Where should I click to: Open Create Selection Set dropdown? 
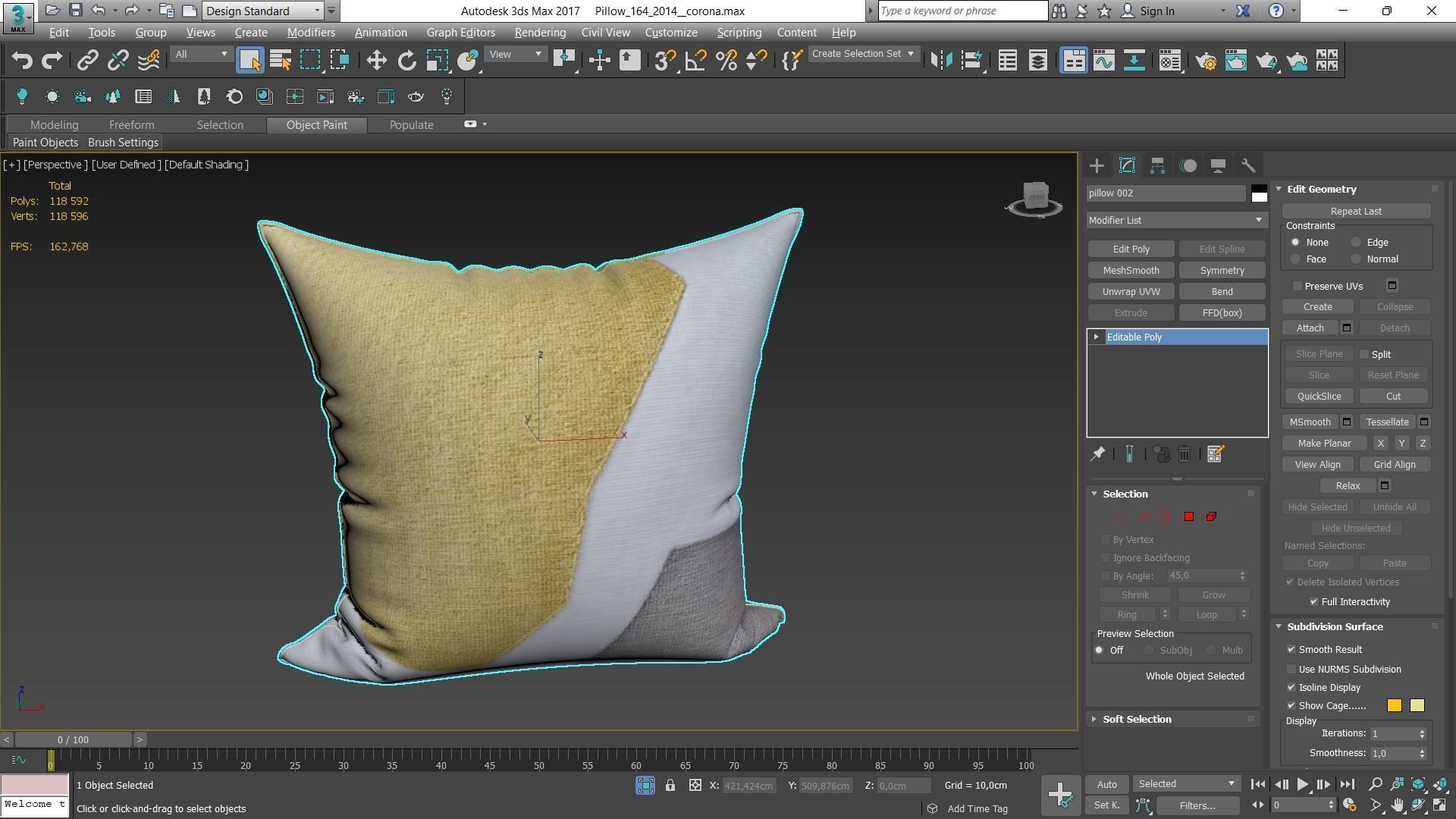(863, 54)
